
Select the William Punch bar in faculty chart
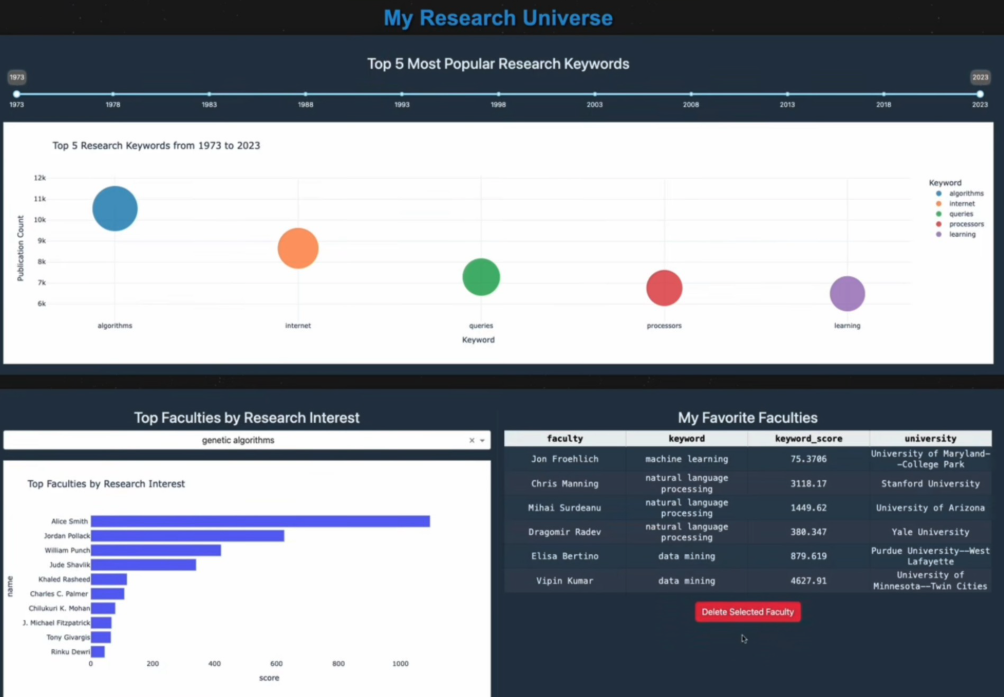coord(156,550)
